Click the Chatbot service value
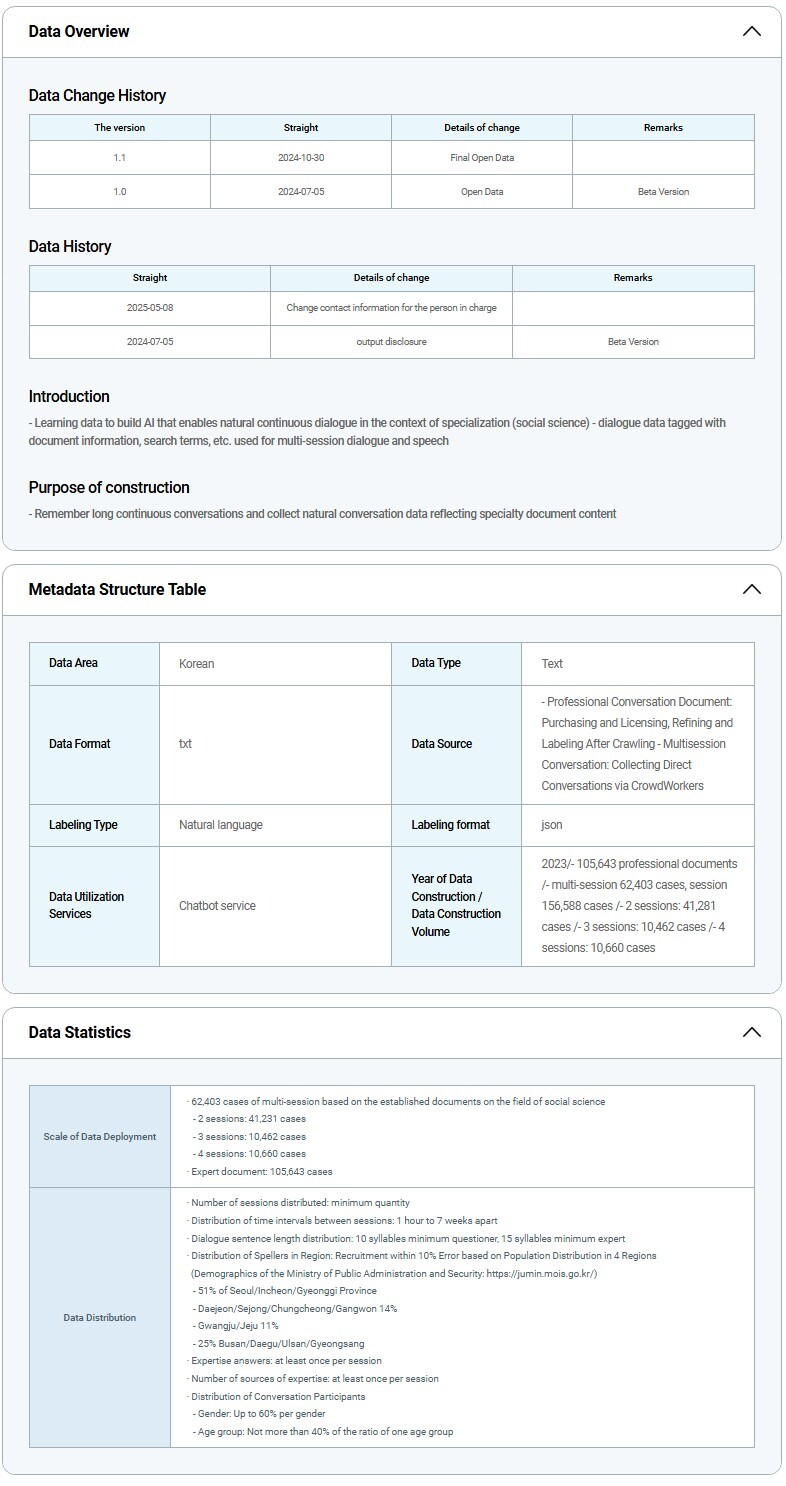This screenshot has width=786, height=1486. pyautogui.click(x=217, y=906)
